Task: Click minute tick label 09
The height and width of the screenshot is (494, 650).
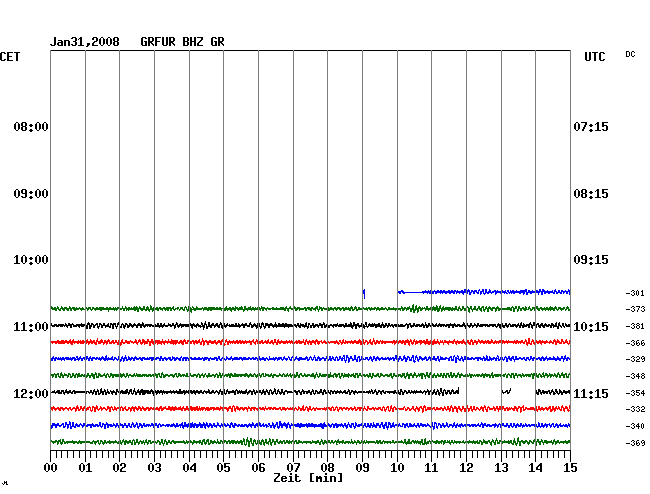Action: pyautogui.click(x=362, y=468)
